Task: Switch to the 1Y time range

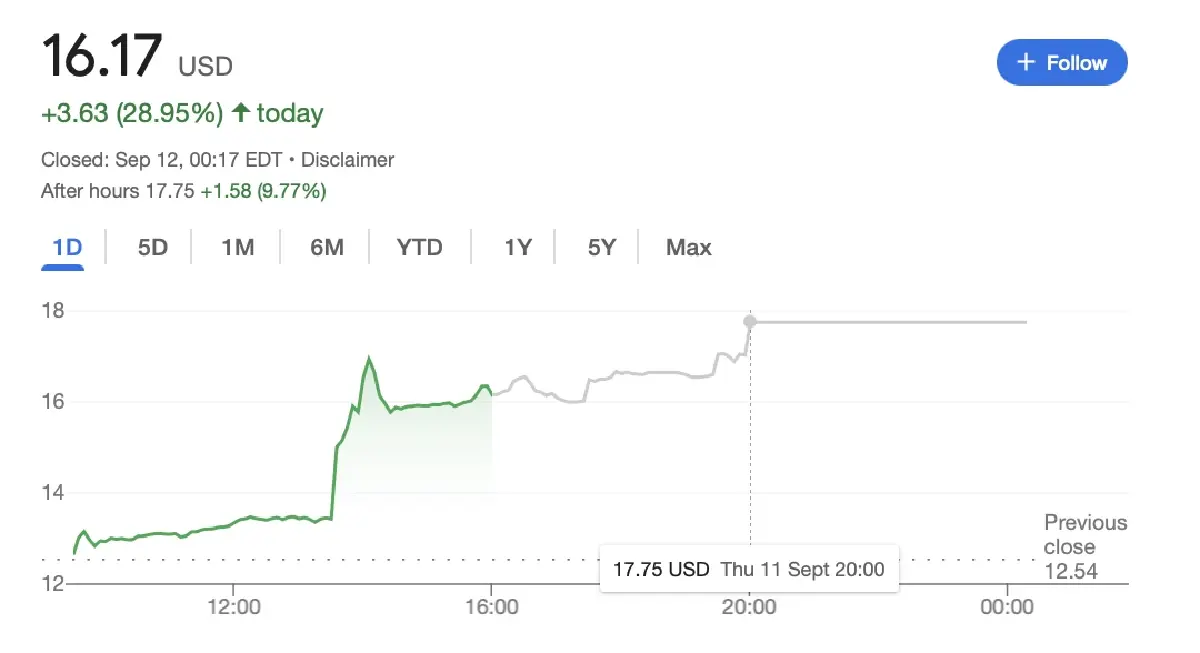Action: click(x=517, y=247)
